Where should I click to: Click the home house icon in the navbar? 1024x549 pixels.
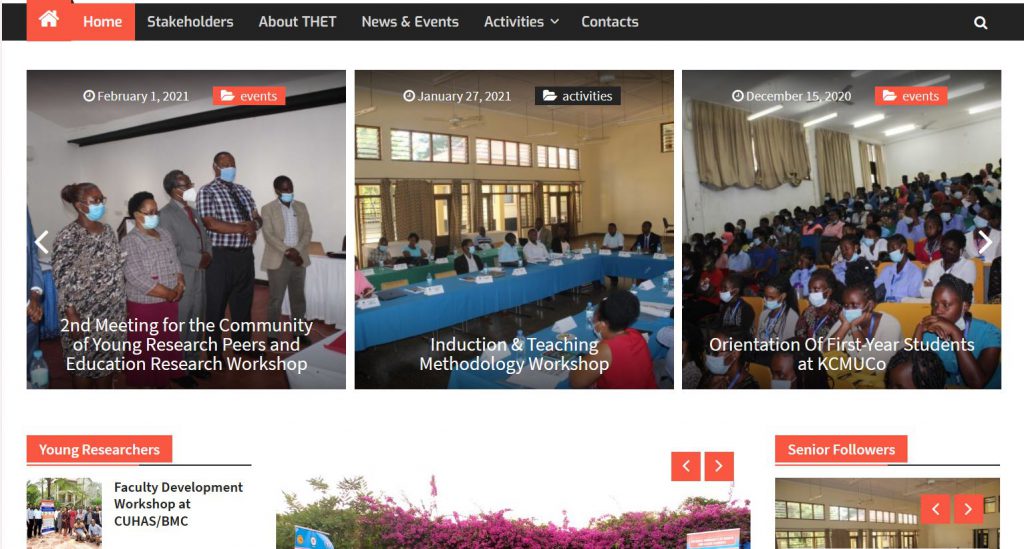coord(48,20)
